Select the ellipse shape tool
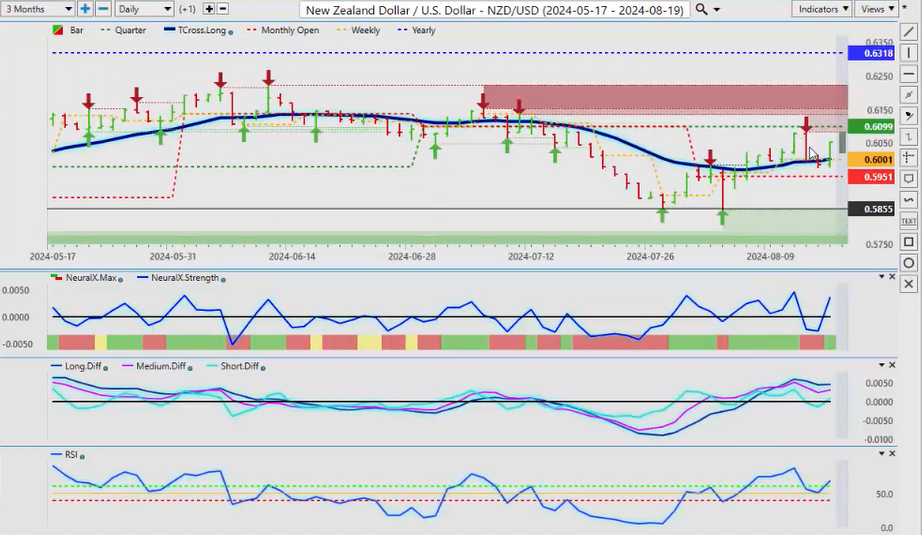922x535 pixels. pyautogui.click(x=908, y=263)
